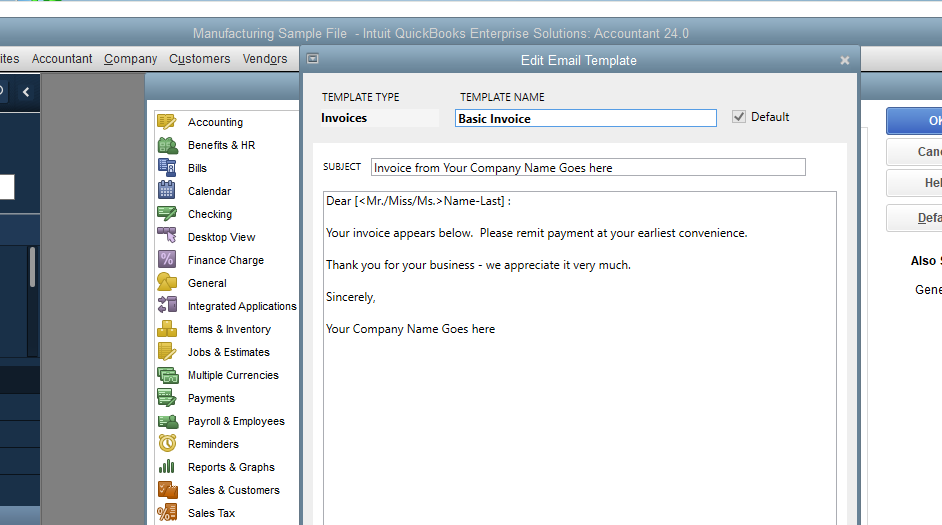This screenshot has width=942, height=525.
Task: Open the Edit Email Template window menu icon
Action: coord(312,59)
